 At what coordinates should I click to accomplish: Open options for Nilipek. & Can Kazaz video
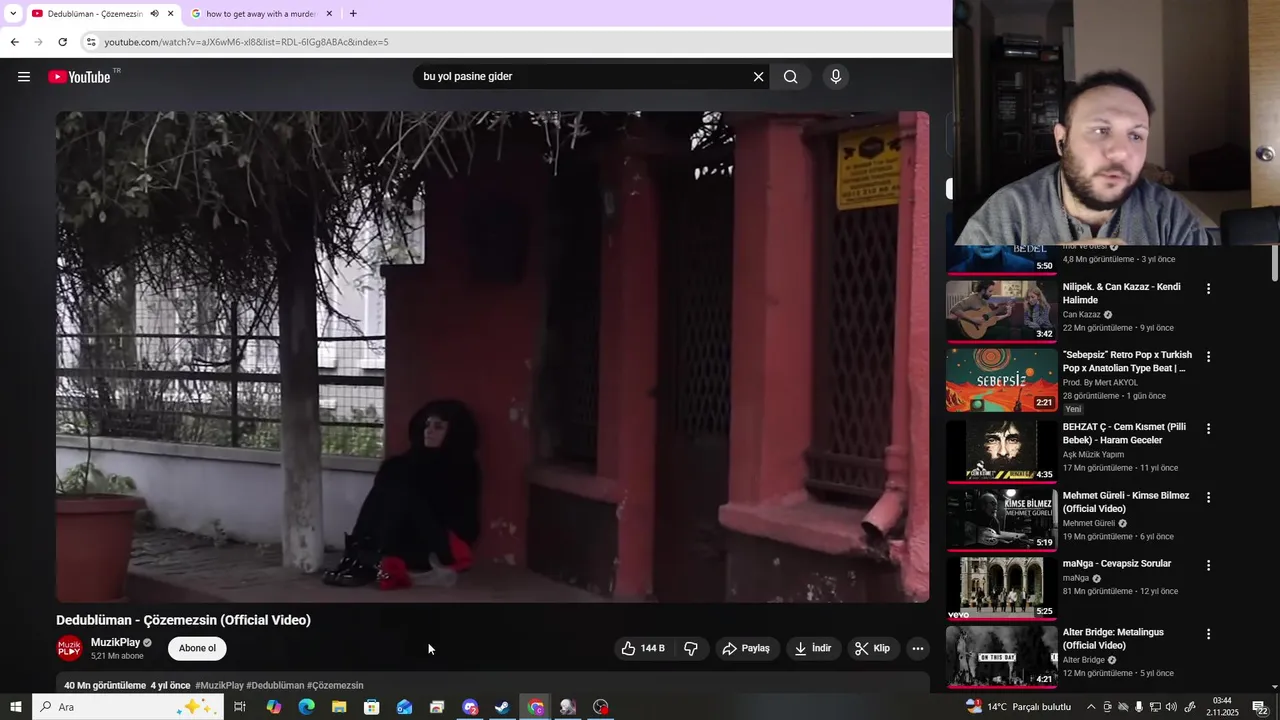point(1208,289)
